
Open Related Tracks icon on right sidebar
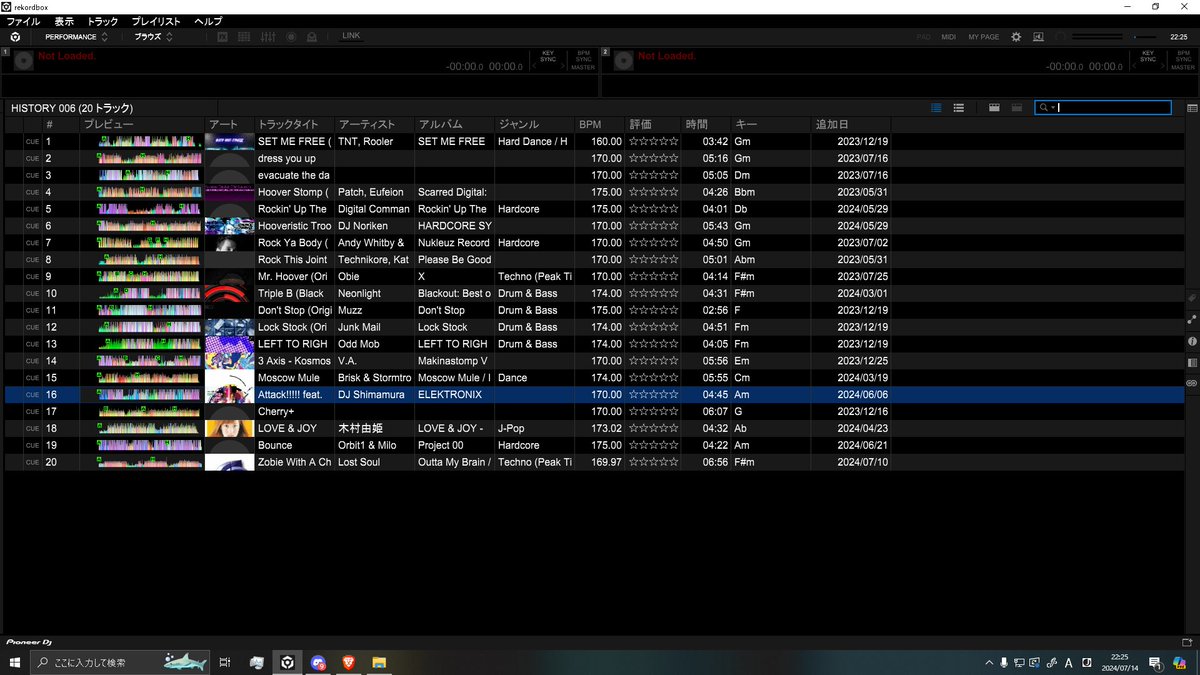tap(1192, 320)
